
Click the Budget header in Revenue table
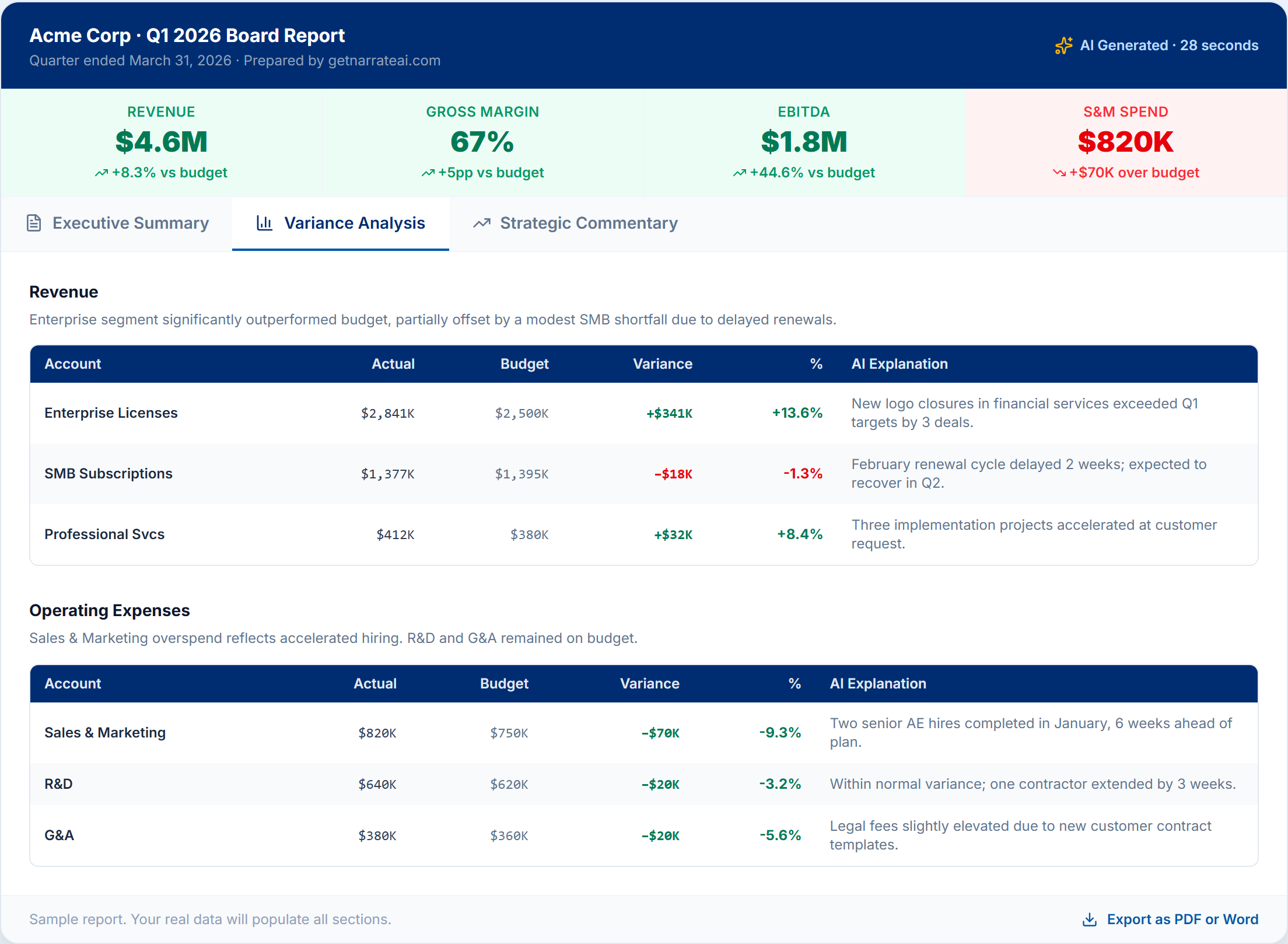pyautogui.click(x=524, y=364)
